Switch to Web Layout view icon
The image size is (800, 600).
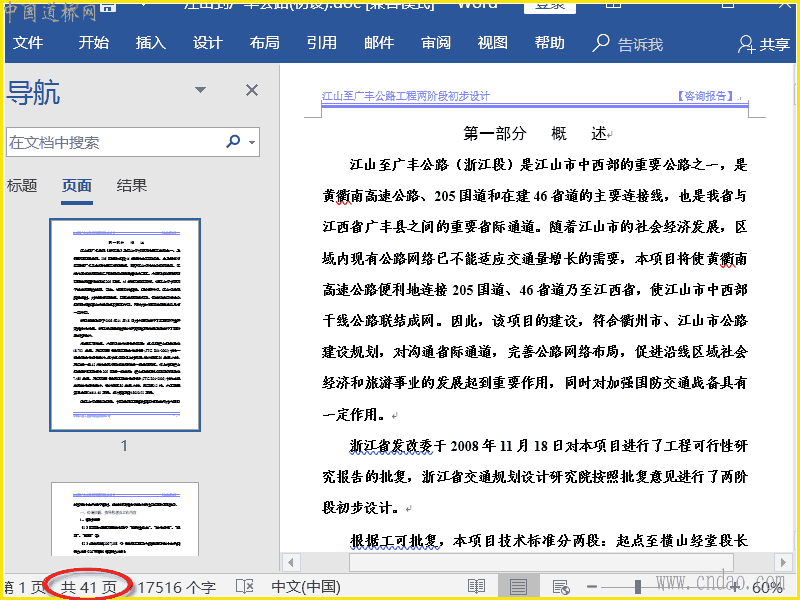pos(561,587)
